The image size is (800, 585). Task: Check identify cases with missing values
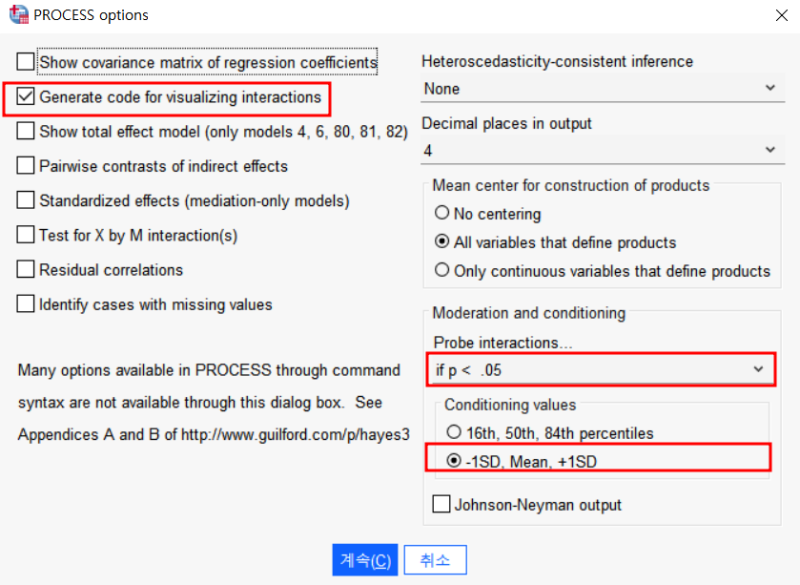pyautogui.click(x=25, y=304)
